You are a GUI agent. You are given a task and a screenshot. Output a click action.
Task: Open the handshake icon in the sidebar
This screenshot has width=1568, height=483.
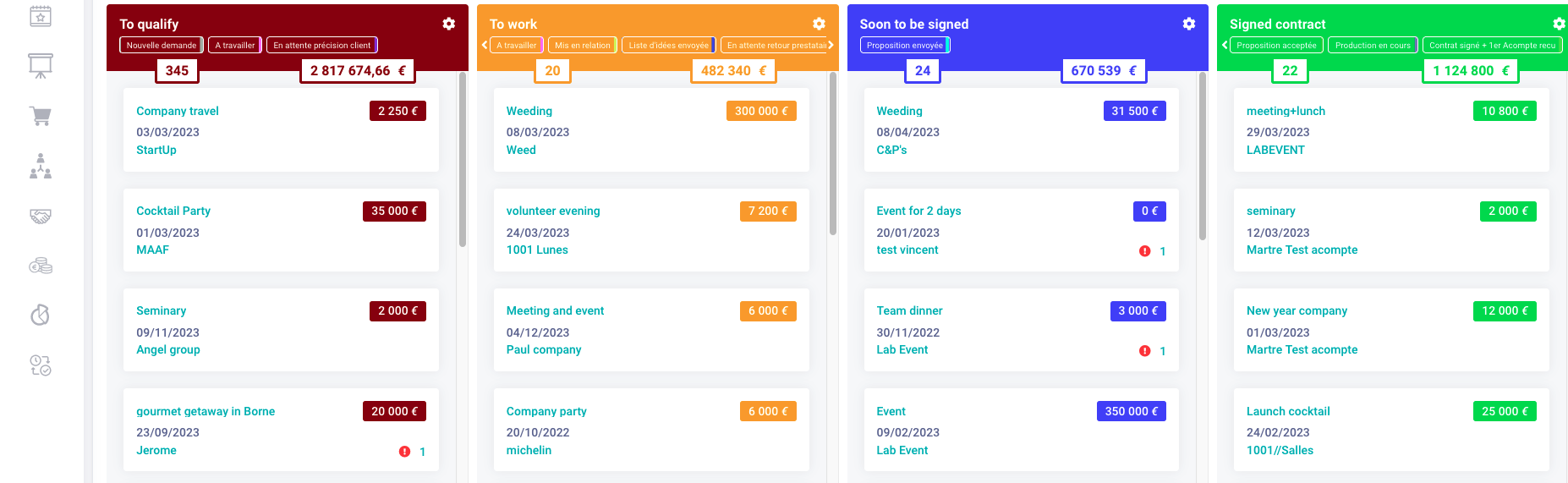coord(41,217)
